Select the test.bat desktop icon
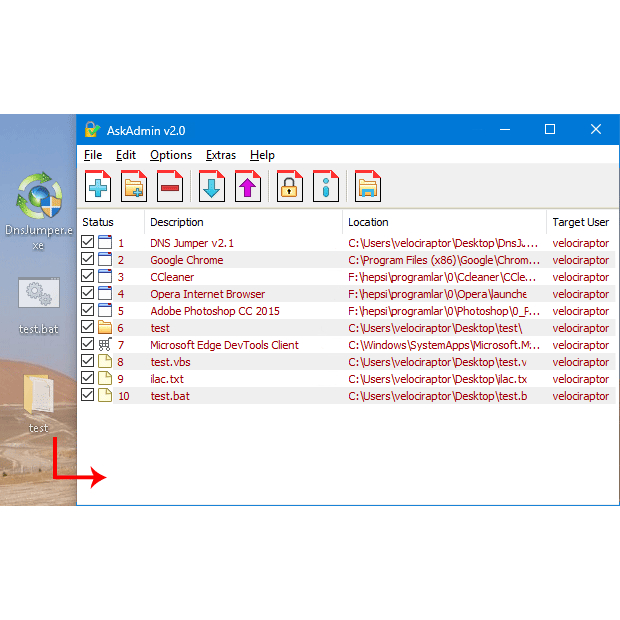 [x=39, y=306]
